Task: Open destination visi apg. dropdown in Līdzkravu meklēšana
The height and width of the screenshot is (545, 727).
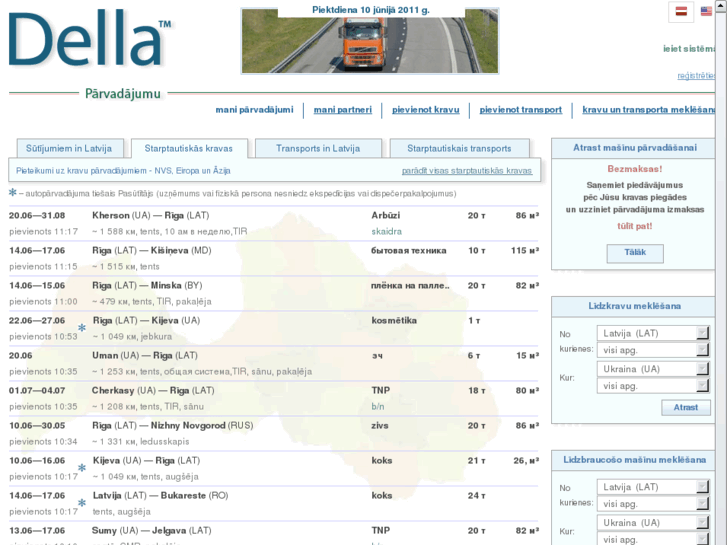Action: [x=653, y=386]
